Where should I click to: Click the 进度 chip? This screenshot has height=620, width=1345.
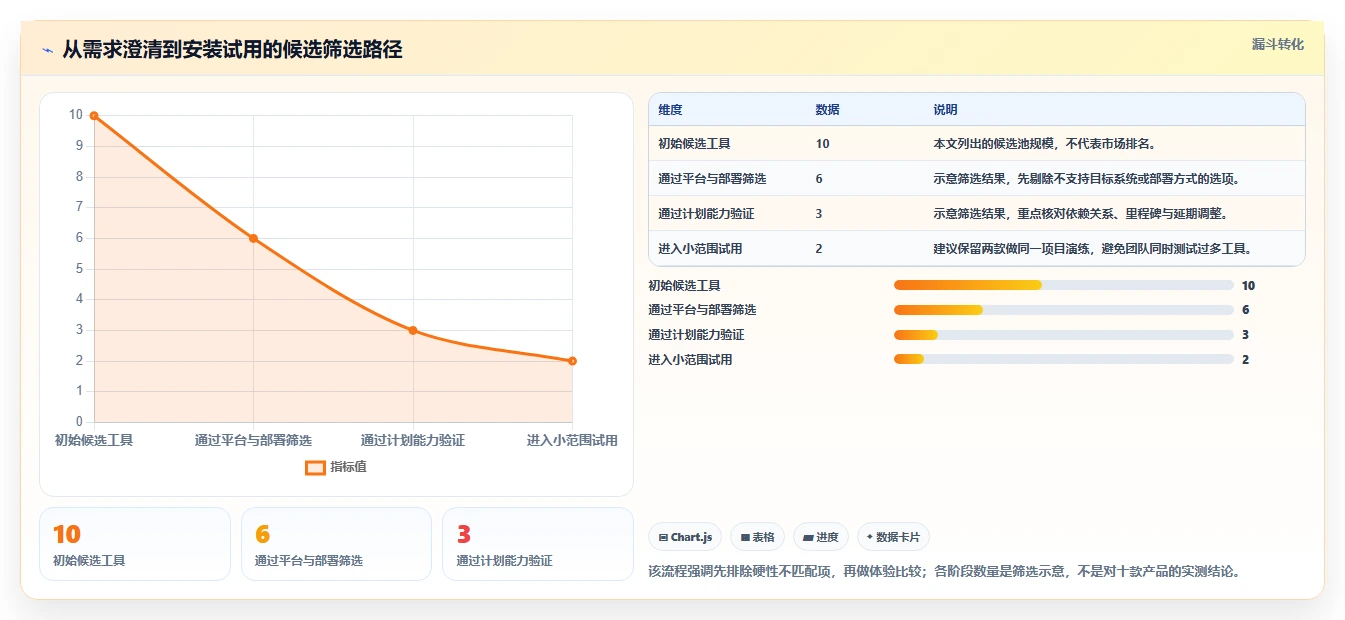click(x=821, y=537)
